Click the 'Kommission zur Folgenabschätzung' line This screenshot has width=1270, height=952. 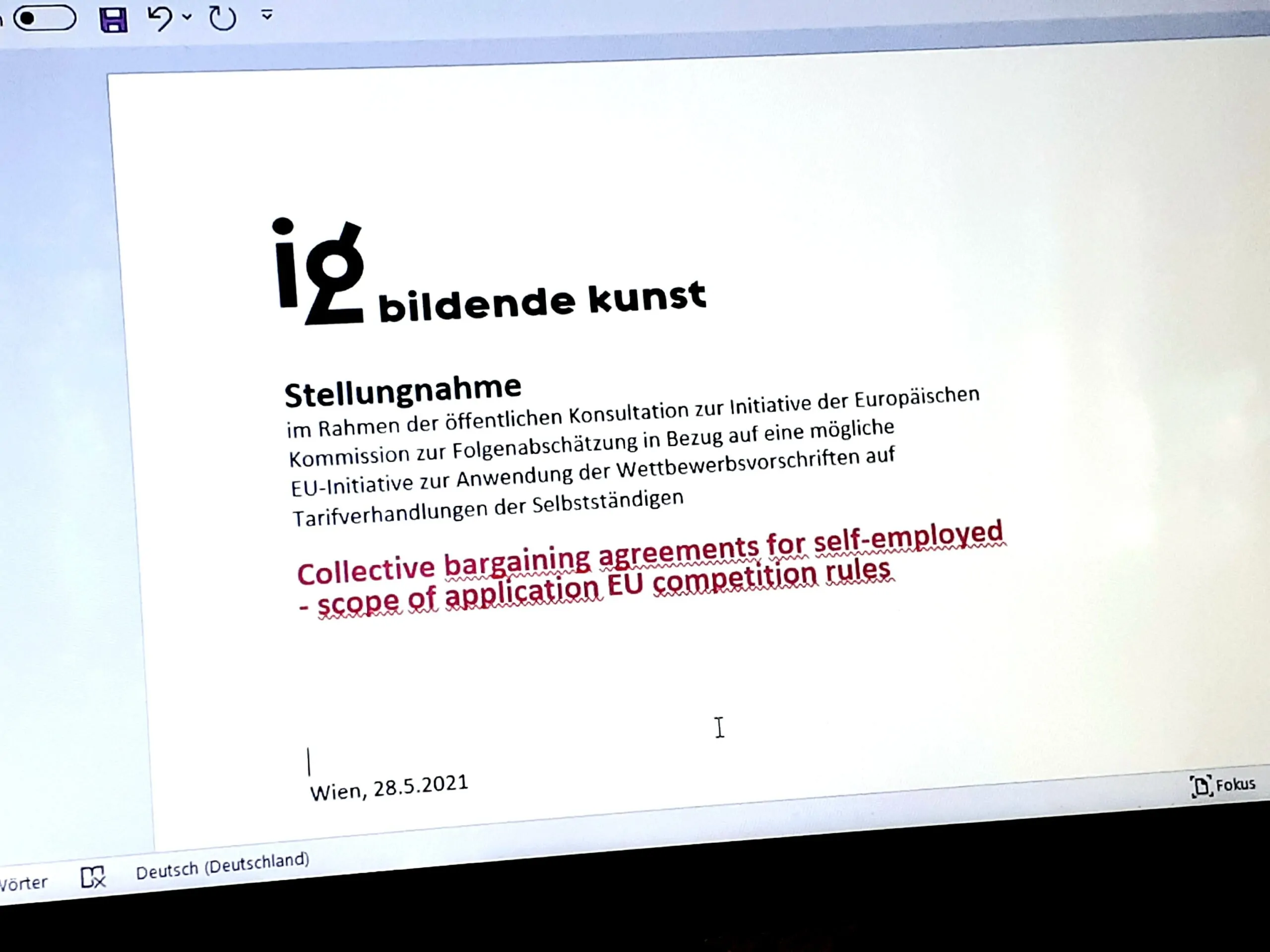[x=591, y=443]
